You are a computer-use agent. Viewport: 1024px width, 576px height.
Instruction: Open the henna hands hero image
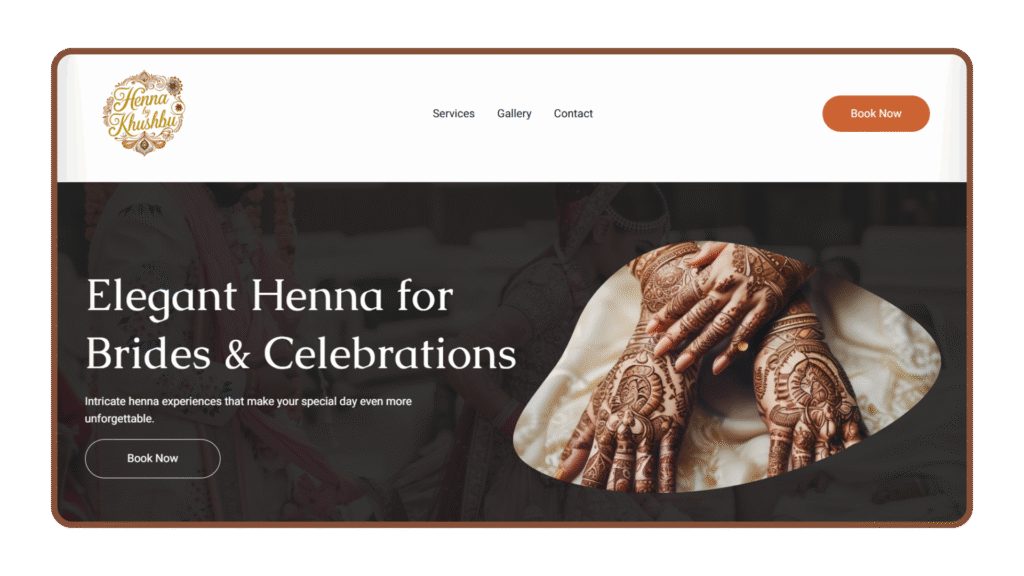pos(726,366)
